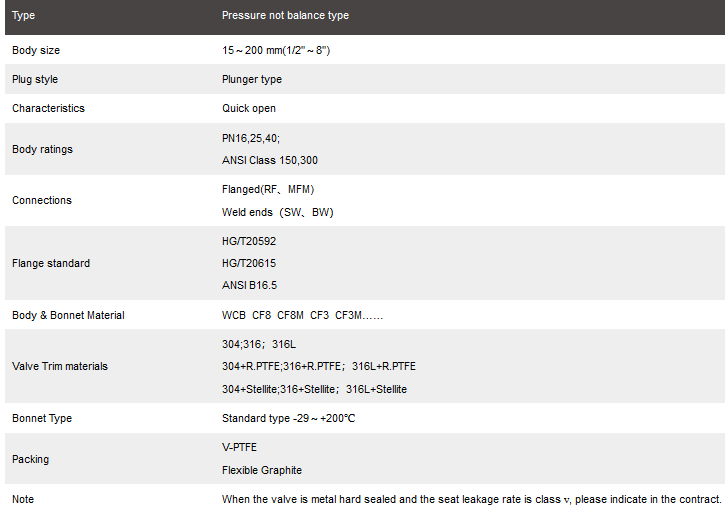The width and height of the screenshot is (725, 521).
Task: Click the Note about metal hard sealed valve
Action: tap(471, 498)
